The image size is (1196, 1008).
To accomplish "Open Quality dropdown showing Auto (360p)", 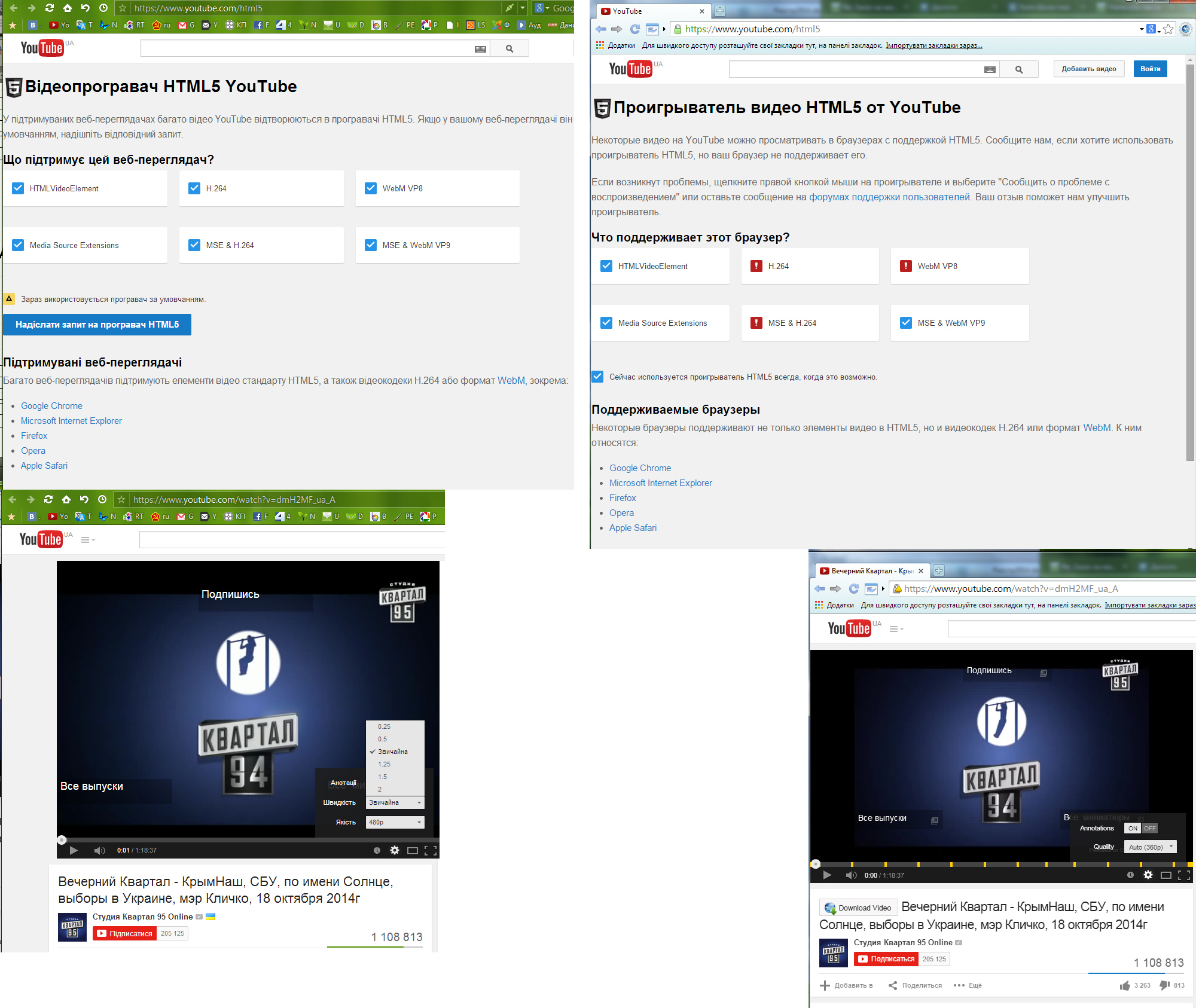I will (x=1151, y=847).
